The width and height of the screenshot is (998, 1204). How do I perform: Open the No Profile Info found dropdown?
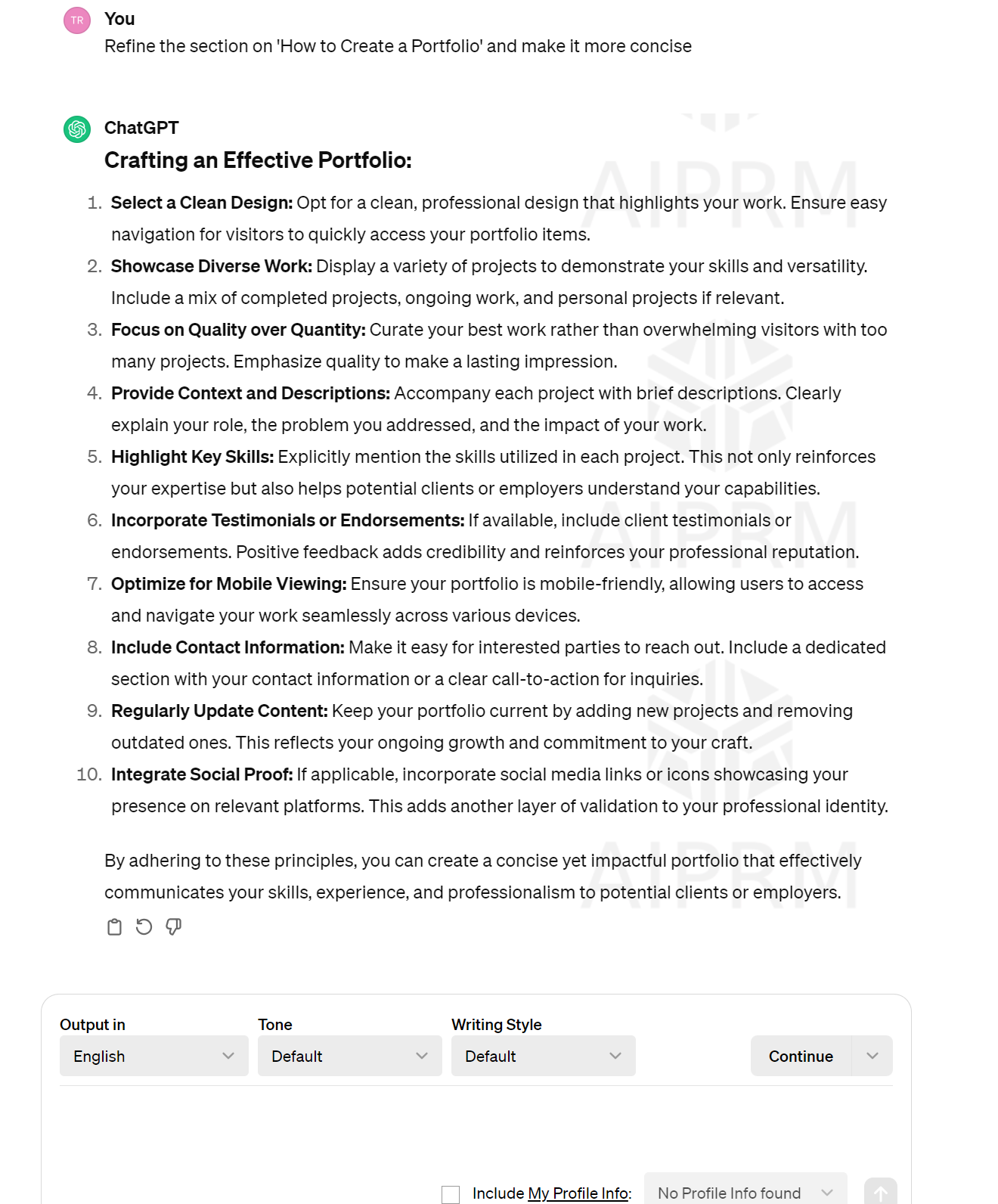tap(745, 1191)
